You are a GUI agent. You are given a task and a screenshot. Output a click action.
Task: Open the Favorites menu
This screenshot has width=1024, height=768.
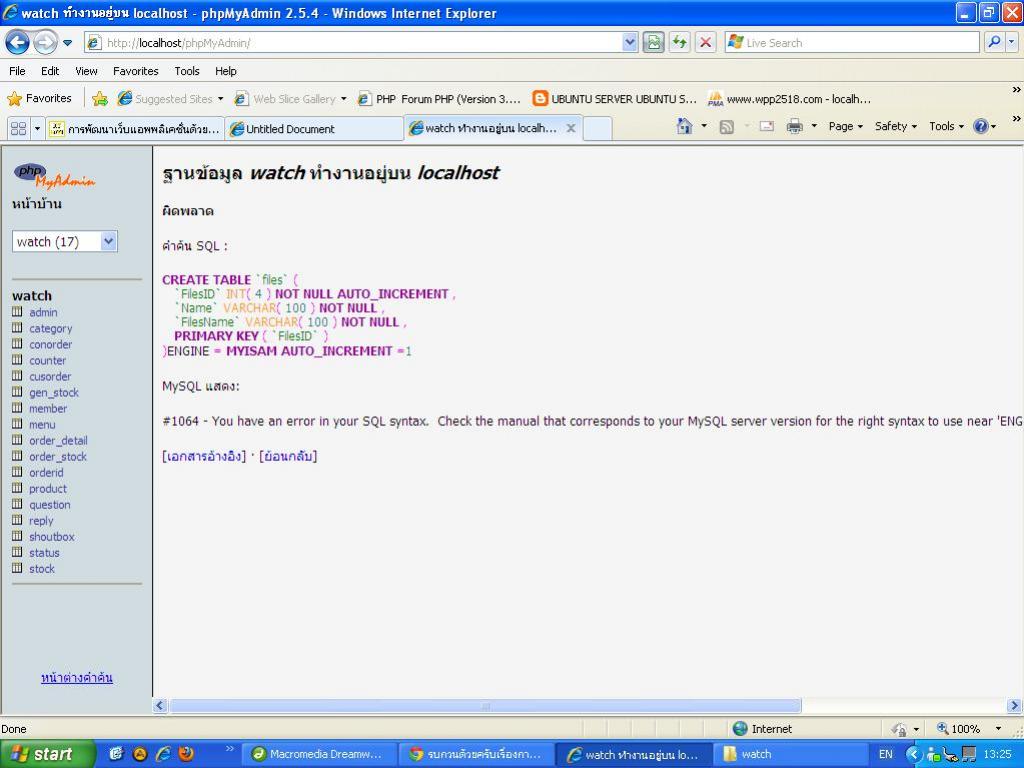pyautogui.click(x=136, y=71)
